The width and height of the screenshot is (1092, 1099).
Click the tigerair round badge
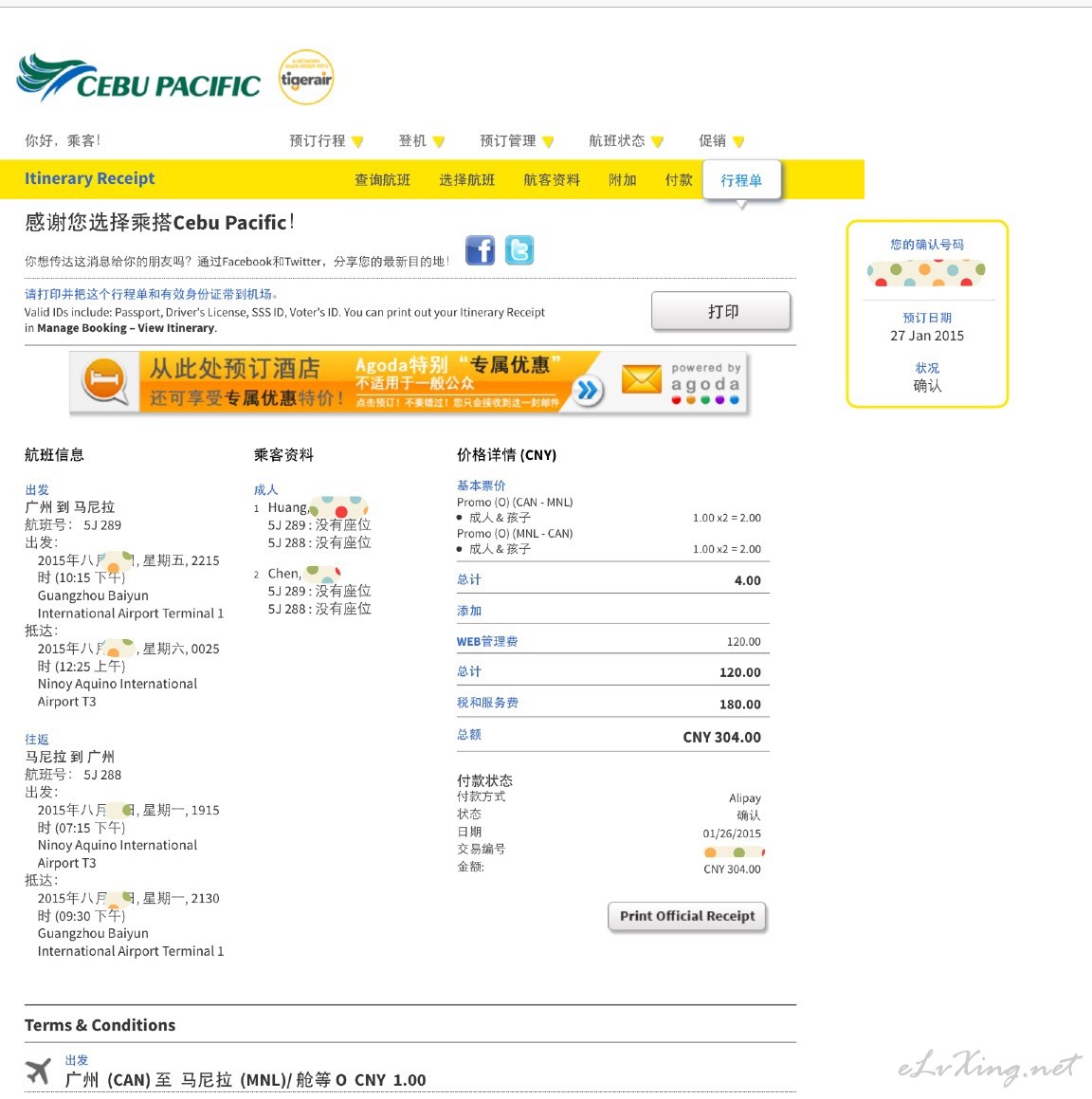306,77
